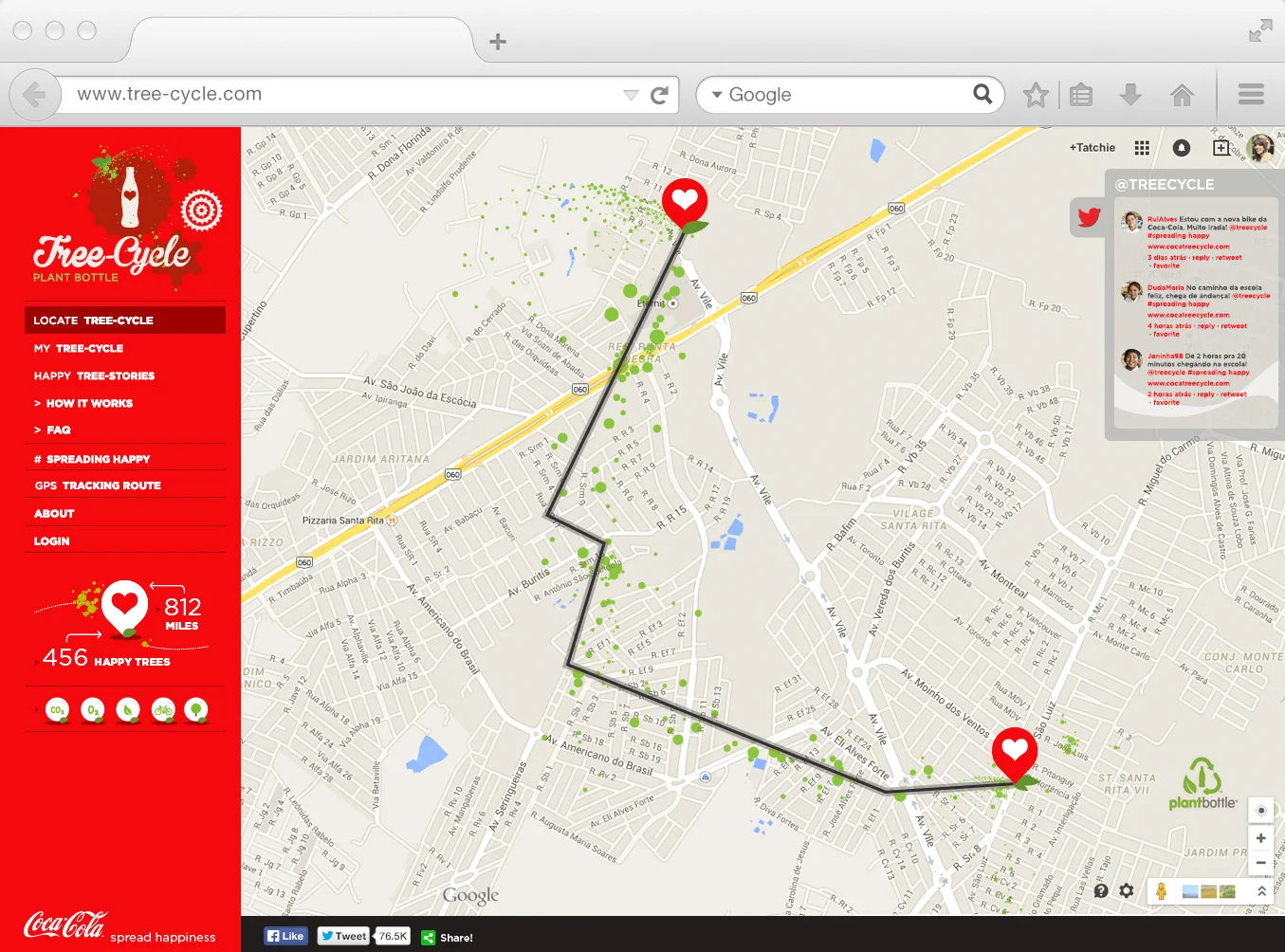The image size is (1285, 952).
Task: Open the browser hamburger menu
Action: pos(1251,94)
